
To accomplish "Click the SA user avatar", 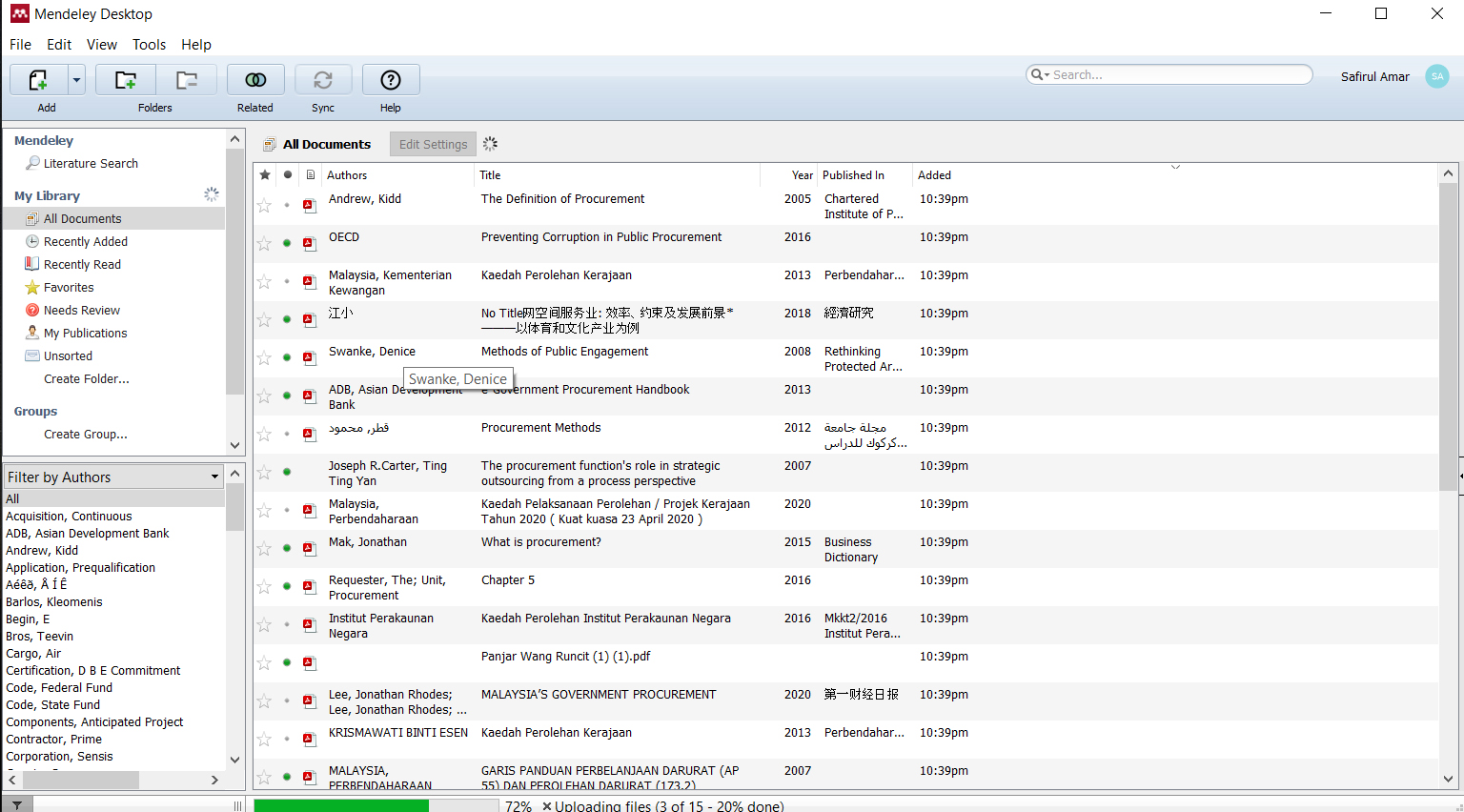I will [x=1437, y=76].
